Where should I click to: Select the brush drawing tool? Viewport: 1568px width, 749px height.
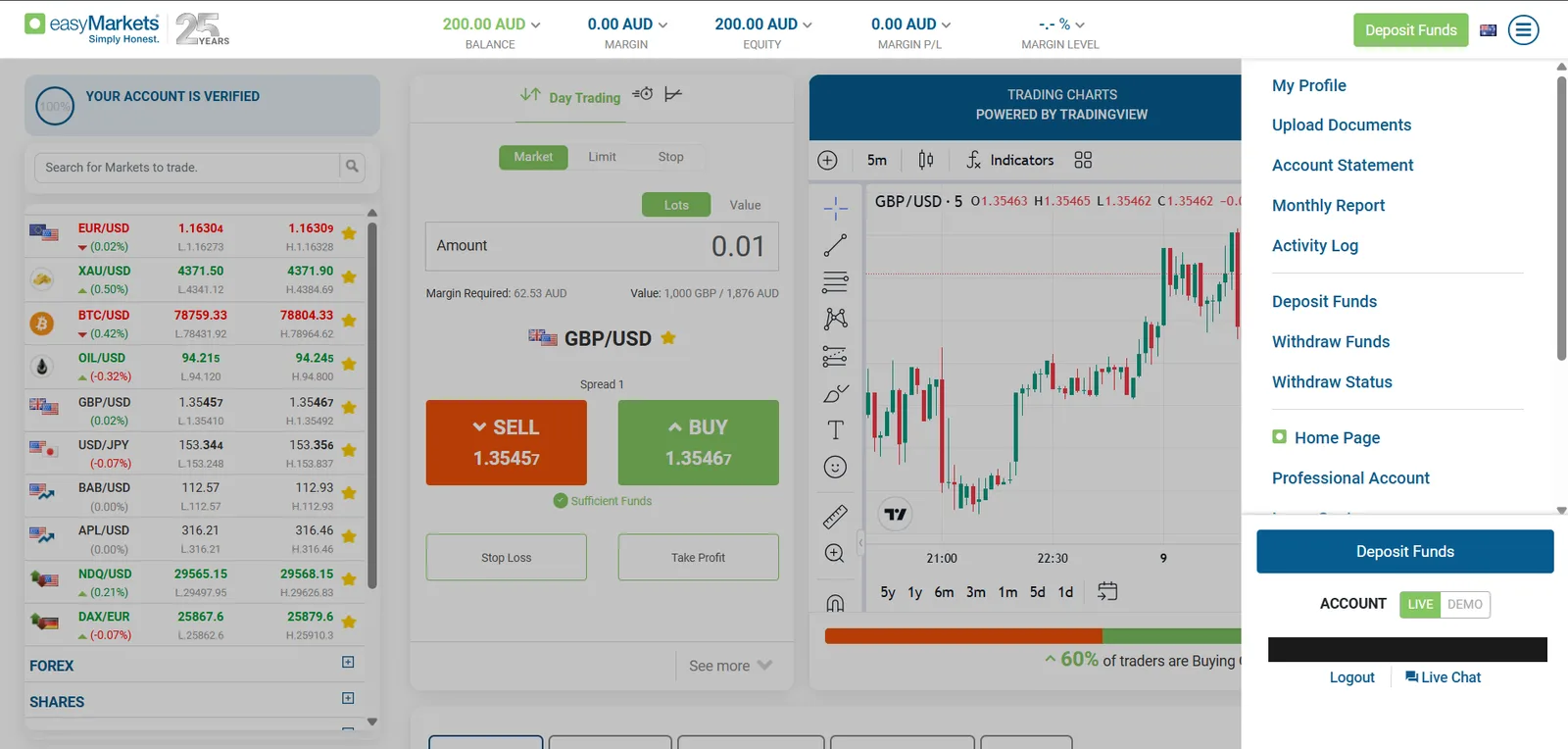pos(835,393)
